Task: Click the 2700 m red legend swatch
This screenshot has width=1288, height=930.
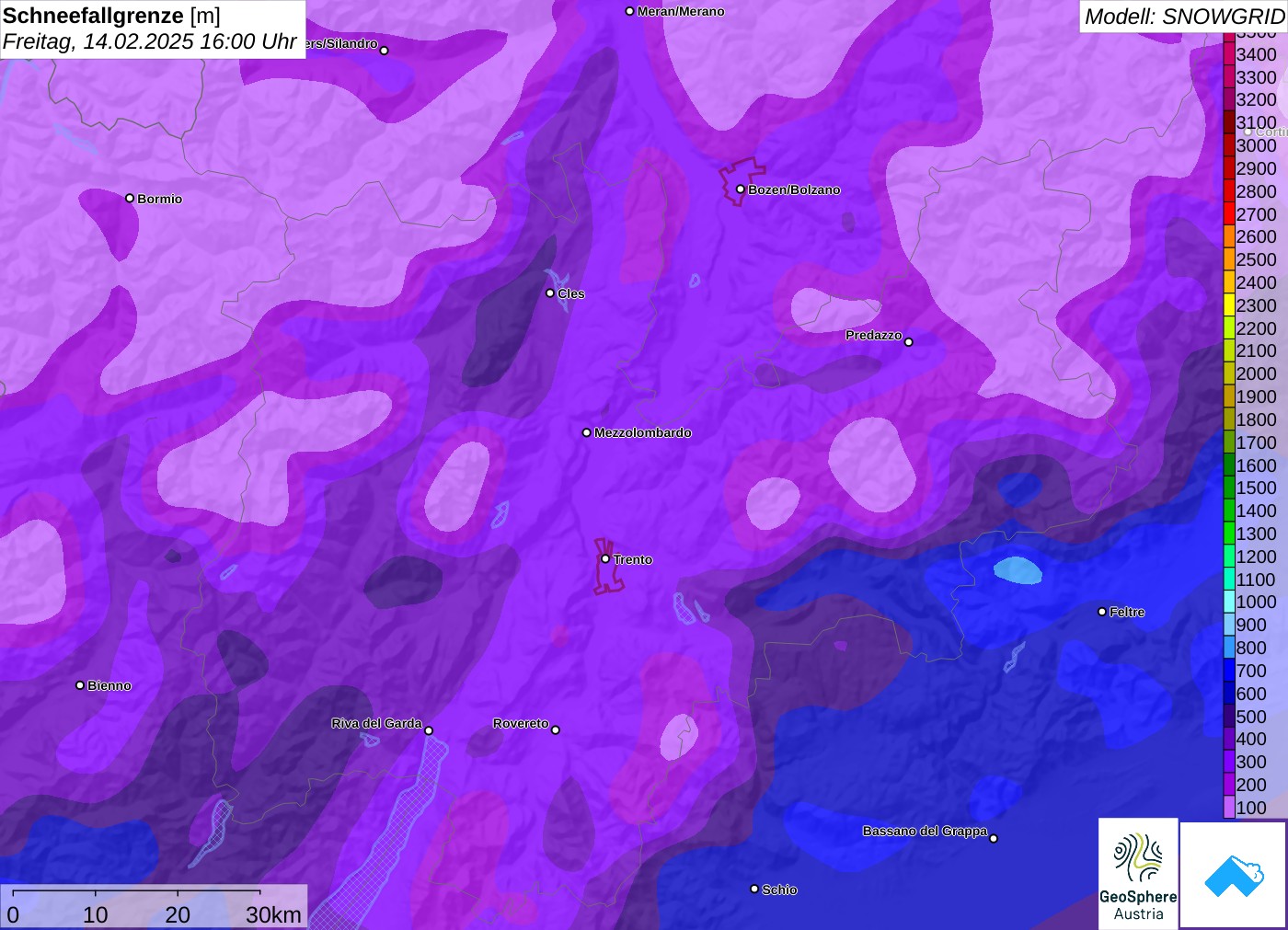Action: click(x=1229, y=214)
